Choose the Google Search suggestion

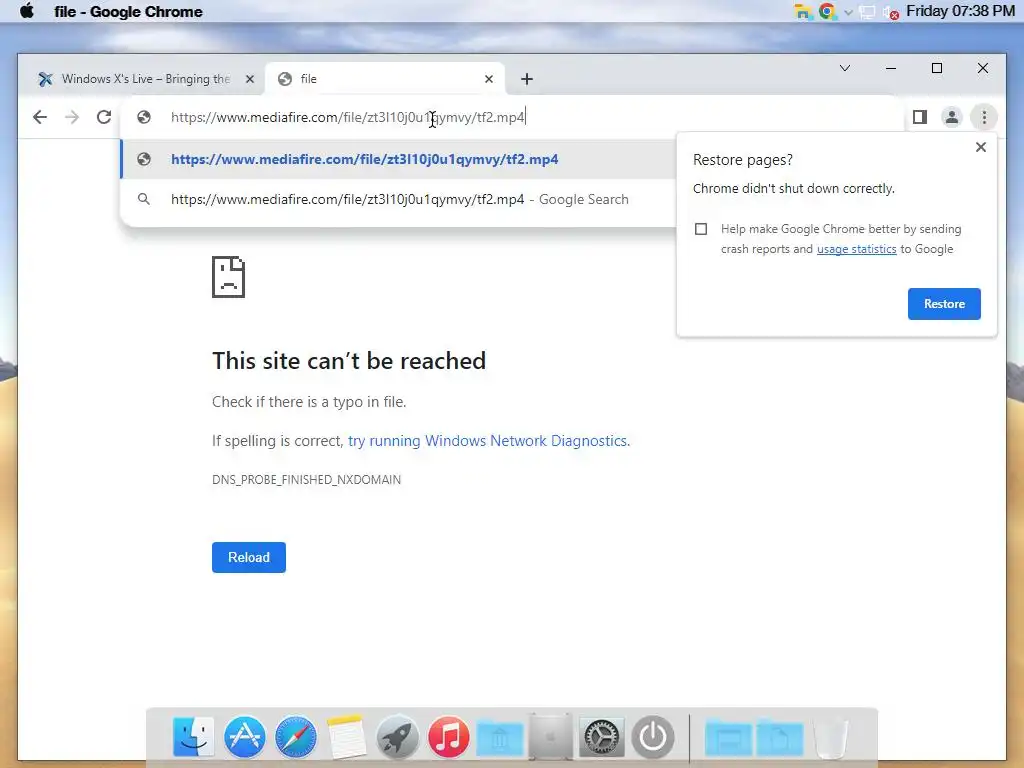point(400,199)
